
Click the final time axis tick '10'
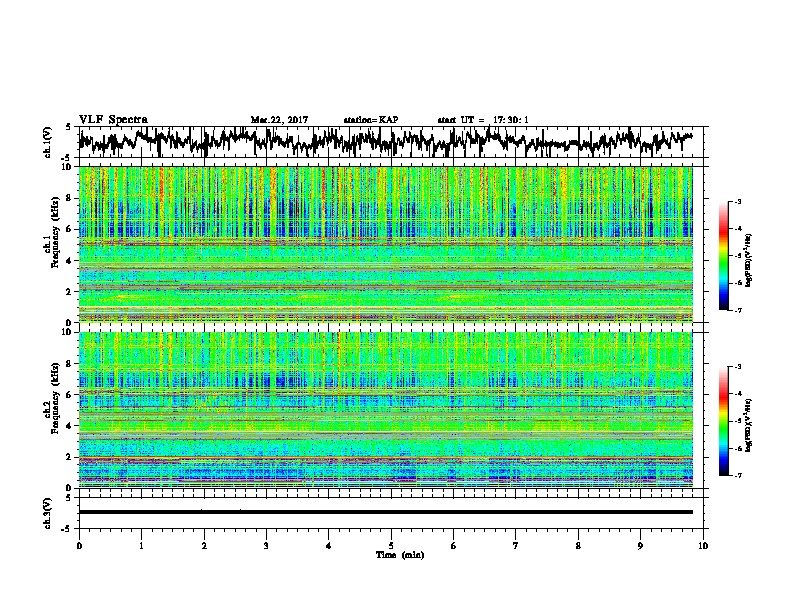pos(703,546)
